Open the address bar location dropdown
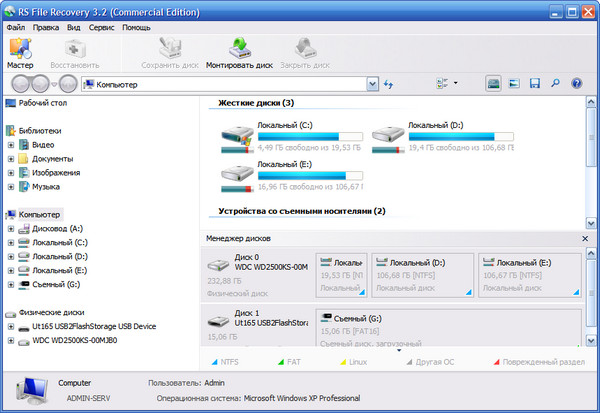Screen dimensions: 600x413 (370, 84)
